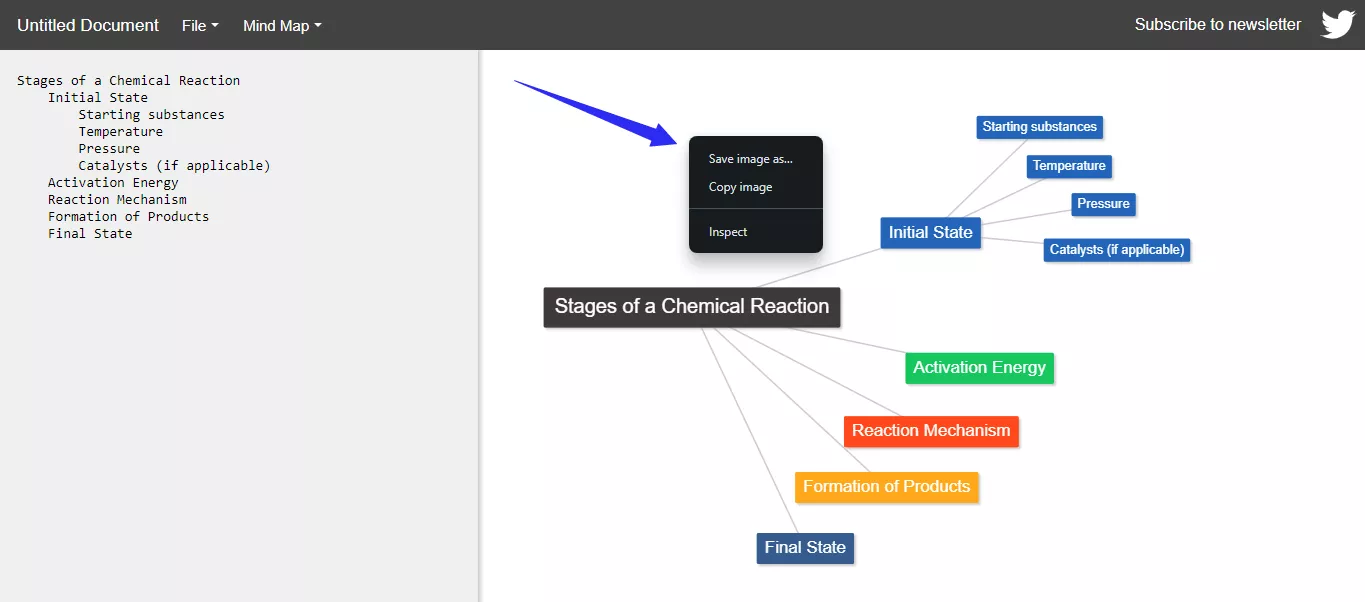Click the Catalysts (if applicable) node
1365x602 pixels.
[1116, 250]
